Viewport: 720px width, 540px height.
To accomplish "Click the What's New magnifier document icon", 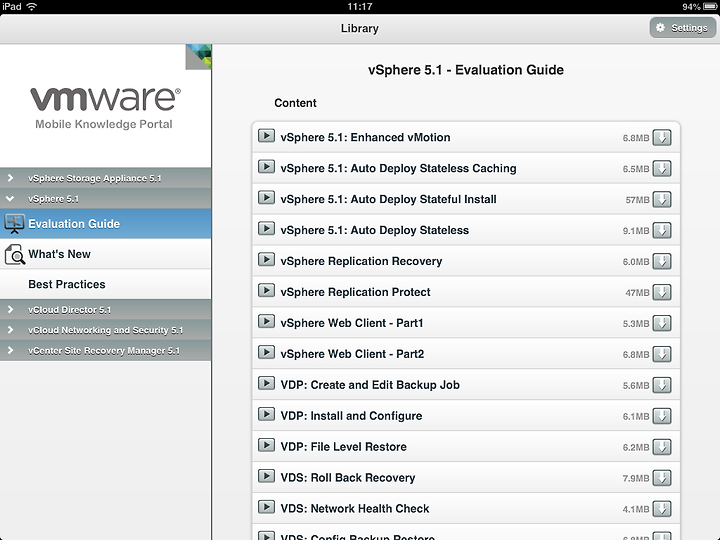I will tap(15, 254).
